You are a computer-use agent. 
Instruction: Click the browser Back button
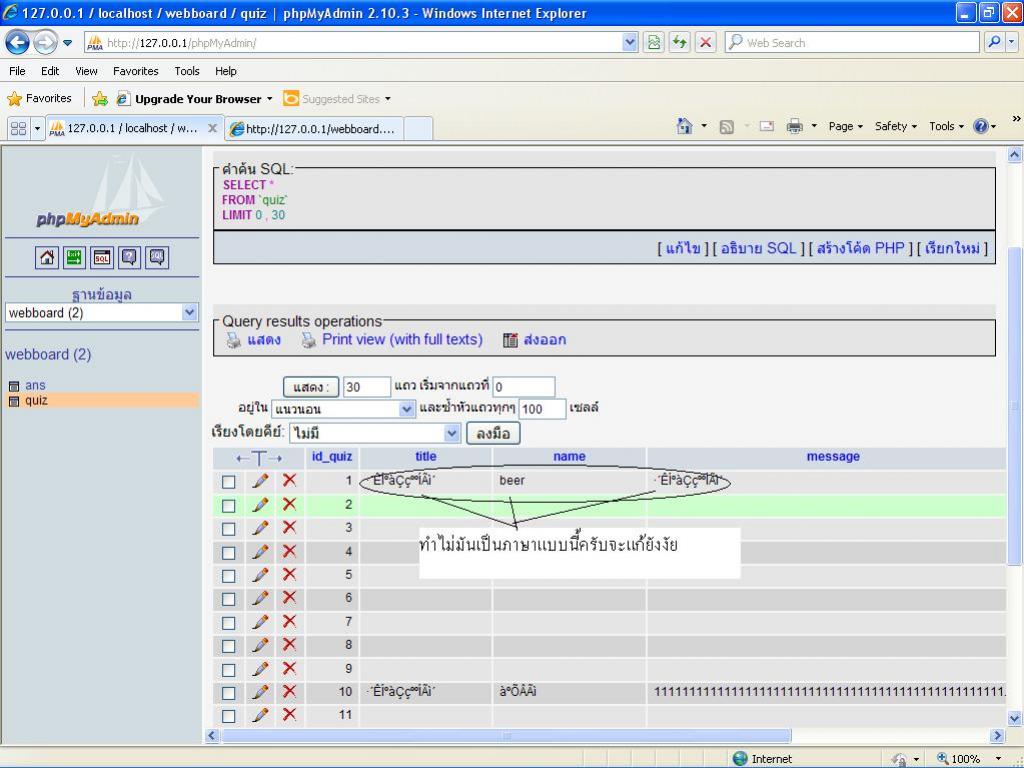point(17,43)
